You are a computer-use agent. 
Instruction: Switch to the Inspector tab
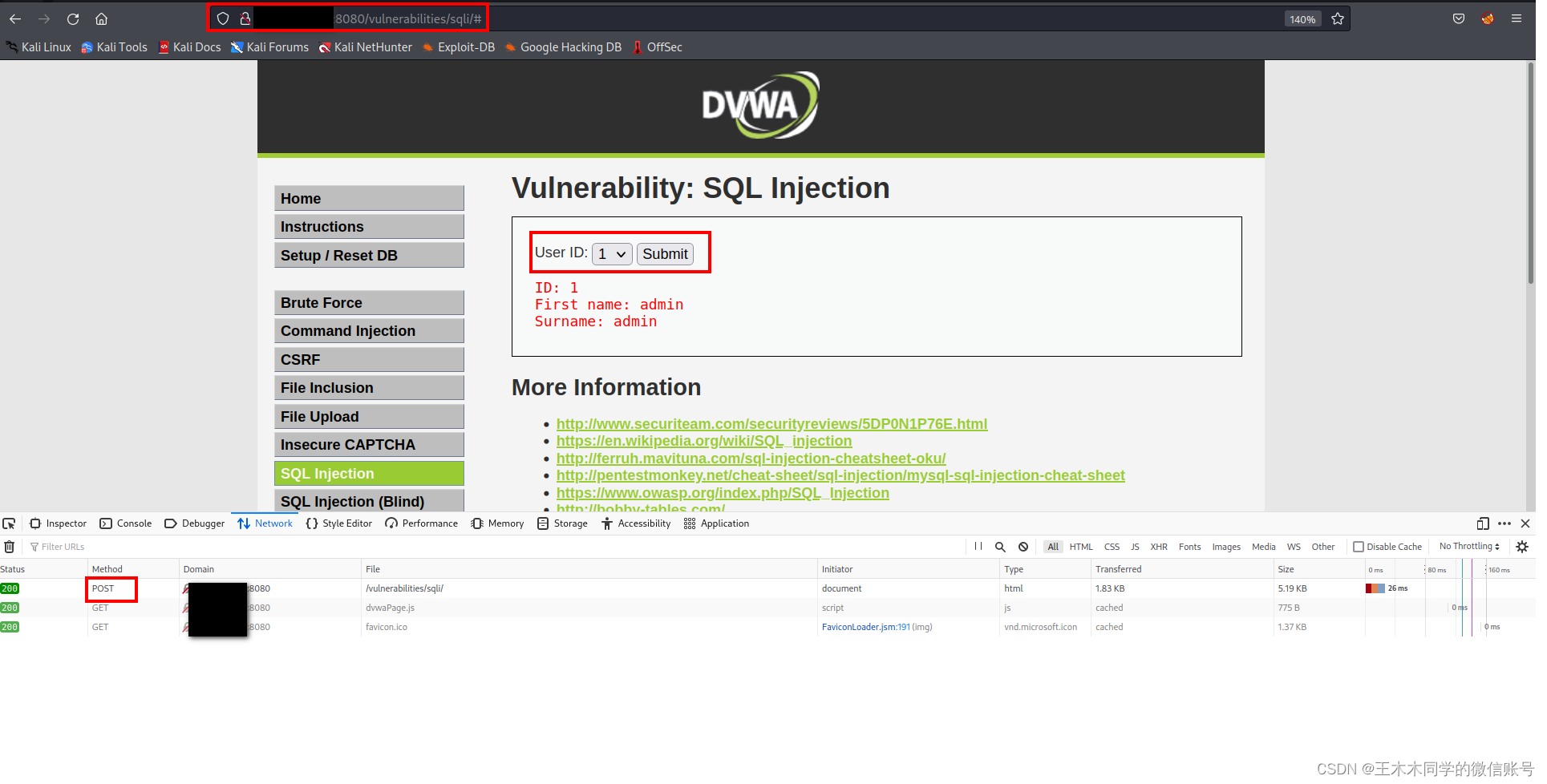[x=59, y=523]
